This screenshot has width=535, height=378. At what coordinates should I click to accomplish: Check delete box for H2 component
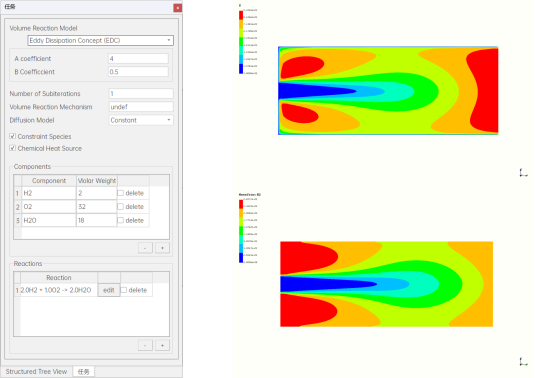tap(120, 193)
